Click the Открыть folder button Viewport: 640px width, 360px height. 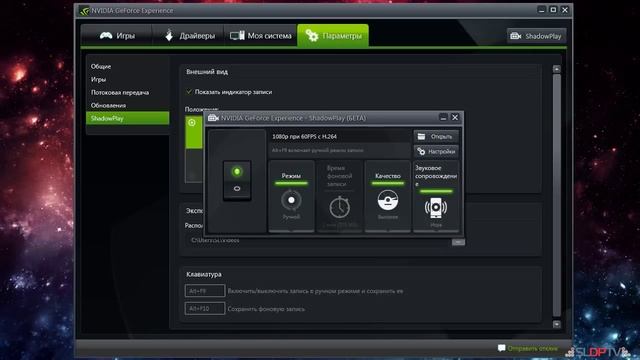click(x=436, y=136)
